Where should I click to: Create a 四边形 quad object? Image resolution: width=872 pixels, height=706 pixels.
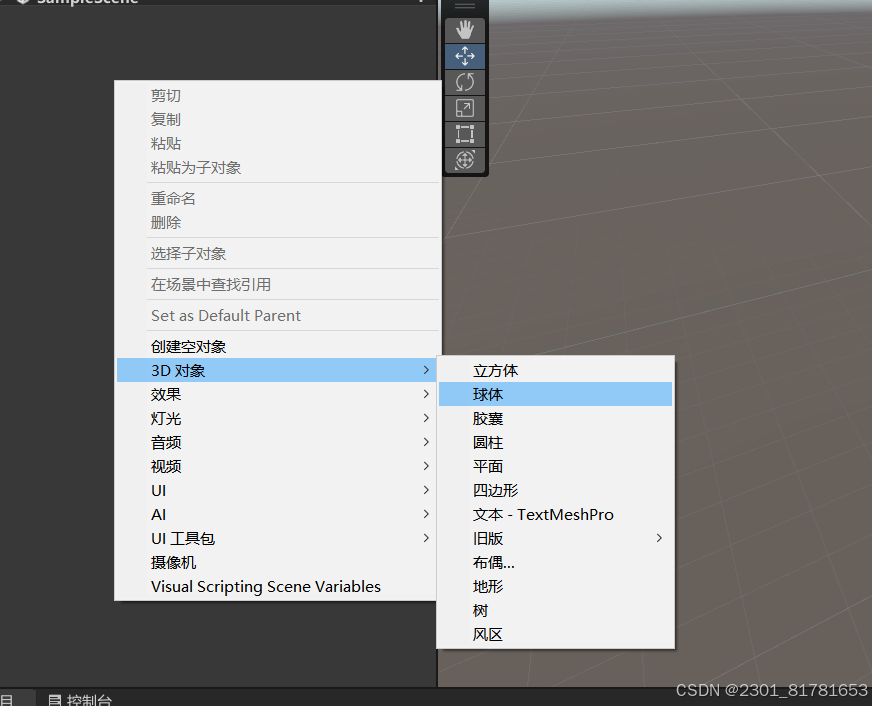[556, 490]
